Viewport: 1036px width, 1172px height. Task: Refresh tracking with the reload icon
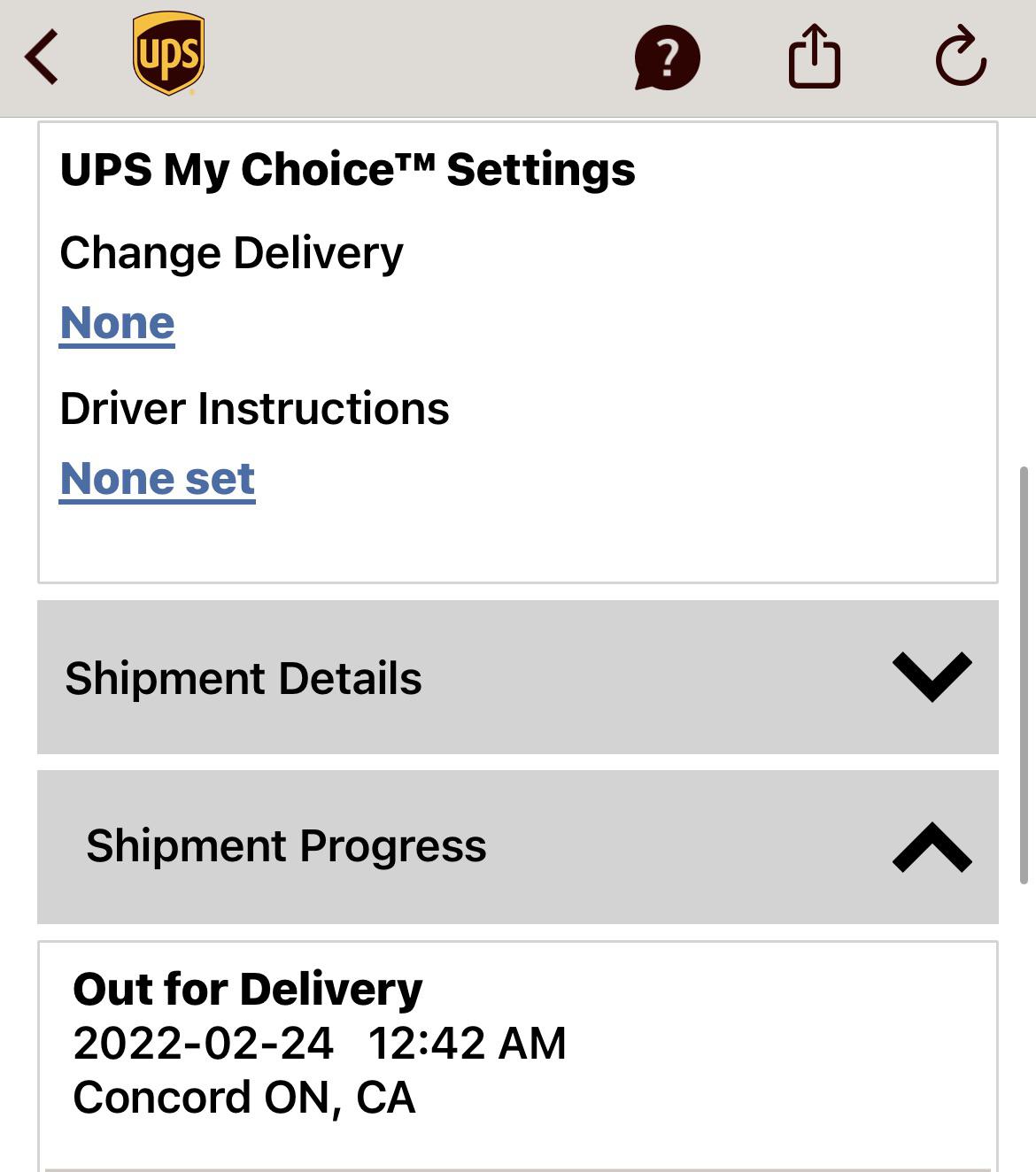[962, 58]
